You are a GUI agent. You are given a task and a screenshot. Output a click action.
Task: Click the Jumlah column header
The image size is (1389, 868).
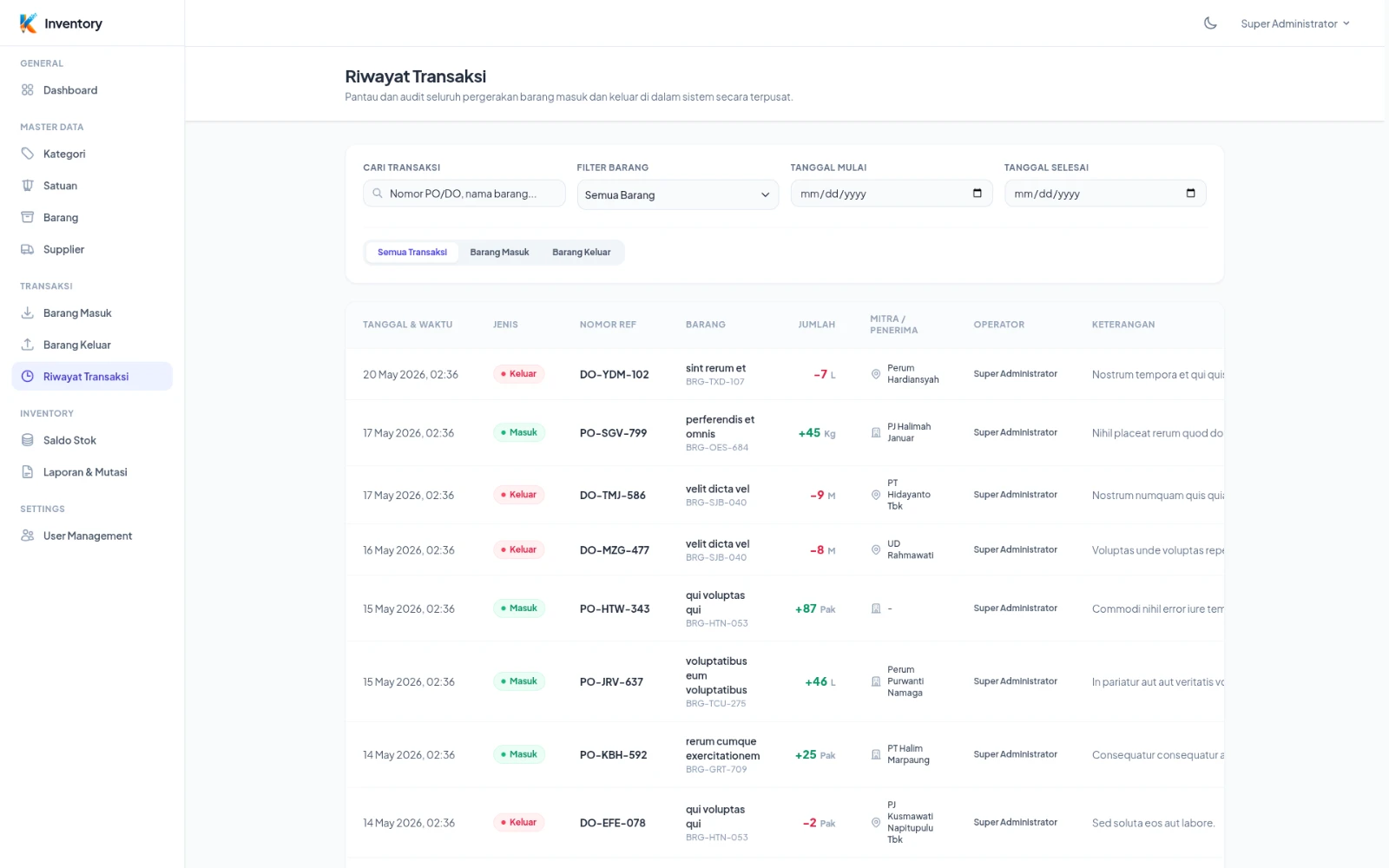coord(817,325)
